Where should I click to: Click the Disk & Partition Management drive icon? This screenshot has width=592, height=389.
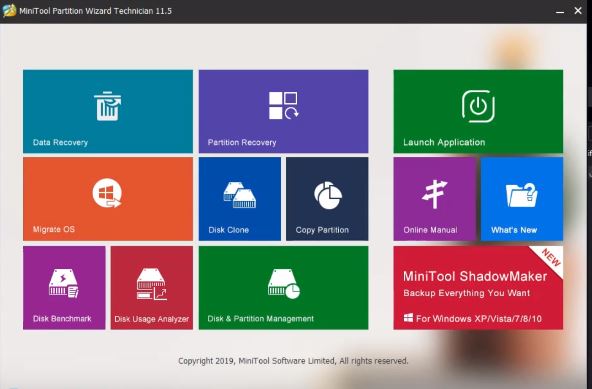point(284,284)
